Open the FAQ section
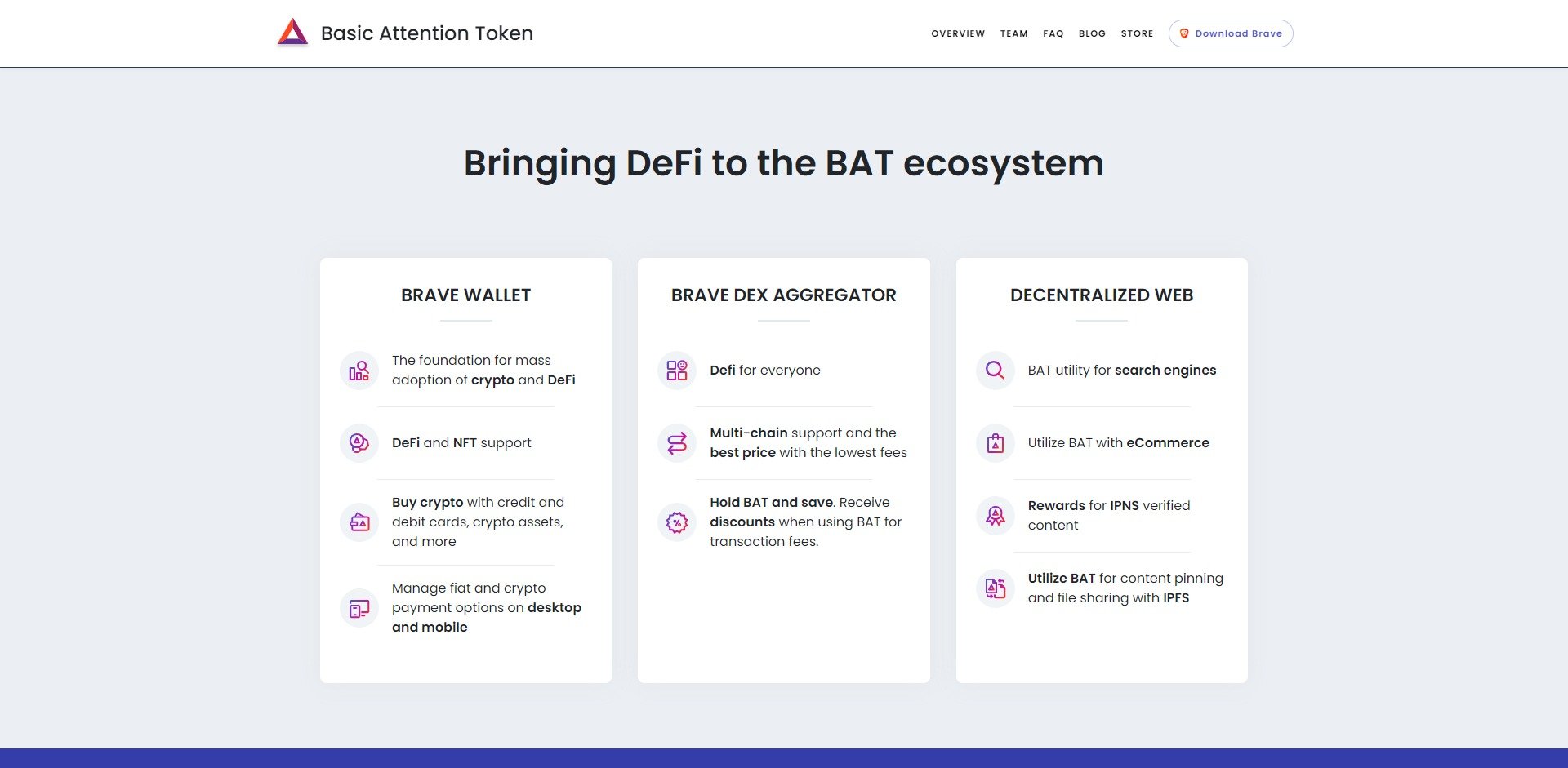The height and width of the screenshot is (768, 1568). click(1053, 33)
